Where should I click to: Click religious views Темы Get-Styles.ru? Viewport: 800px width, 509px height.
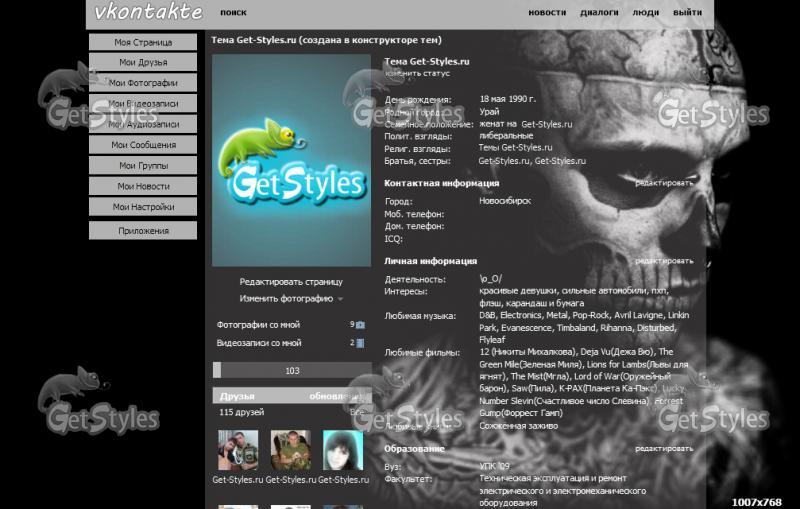[515, 147]
